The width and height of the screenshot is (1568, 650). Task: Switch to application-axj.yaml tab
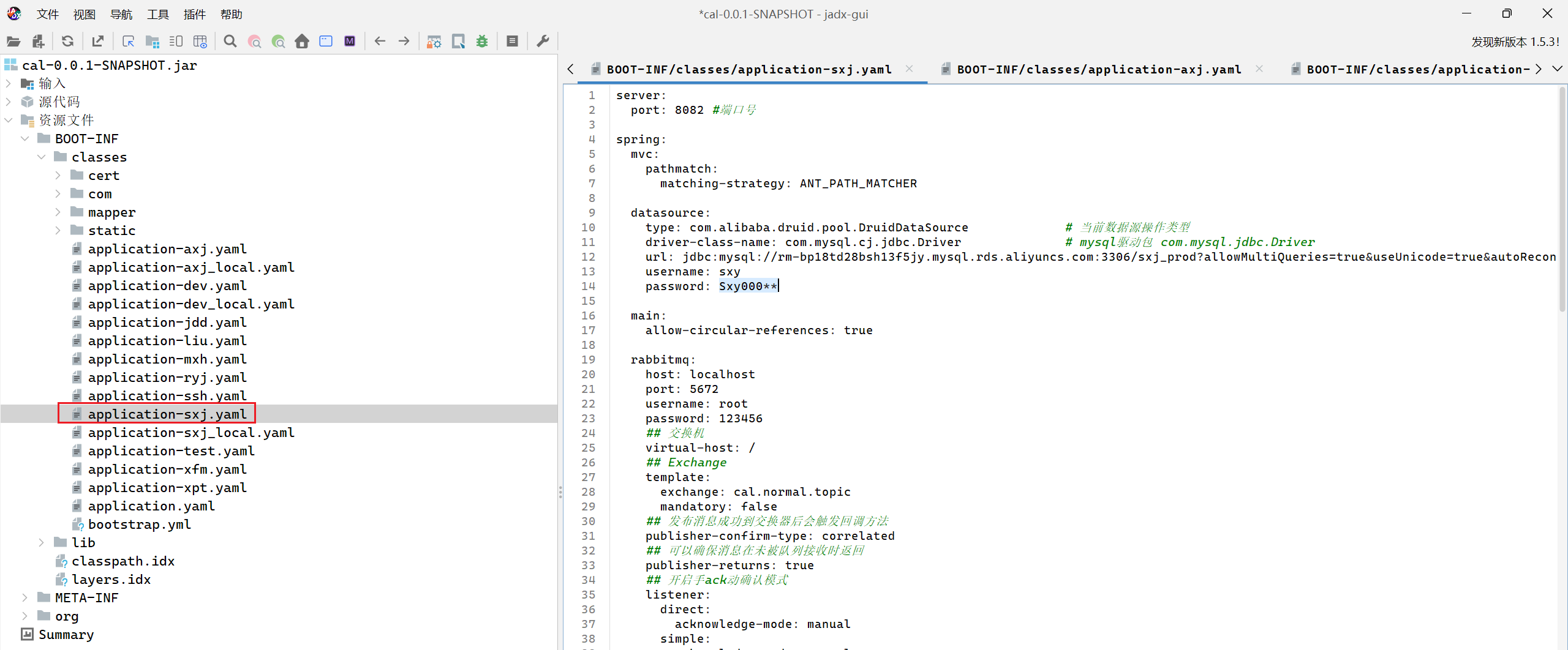[x=1098, y=70]
